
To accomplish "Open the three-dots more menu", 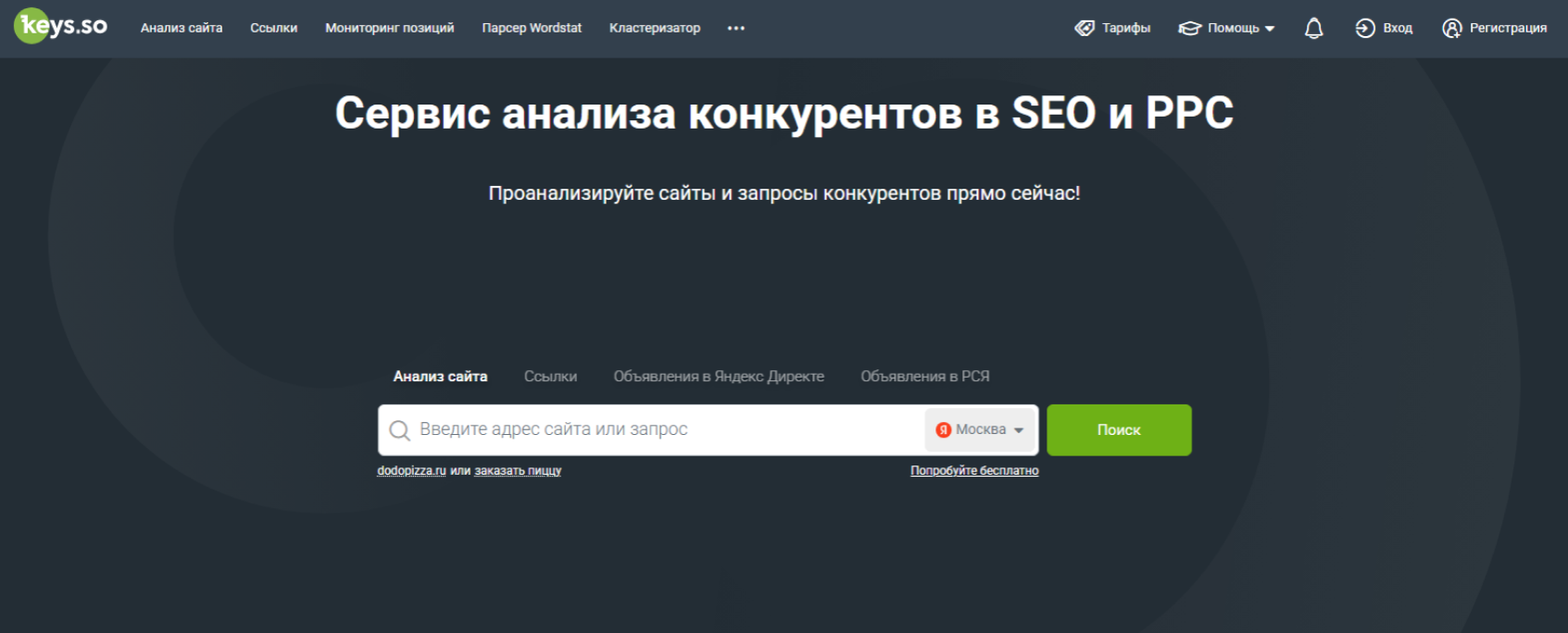I will [x=736, y=29].
